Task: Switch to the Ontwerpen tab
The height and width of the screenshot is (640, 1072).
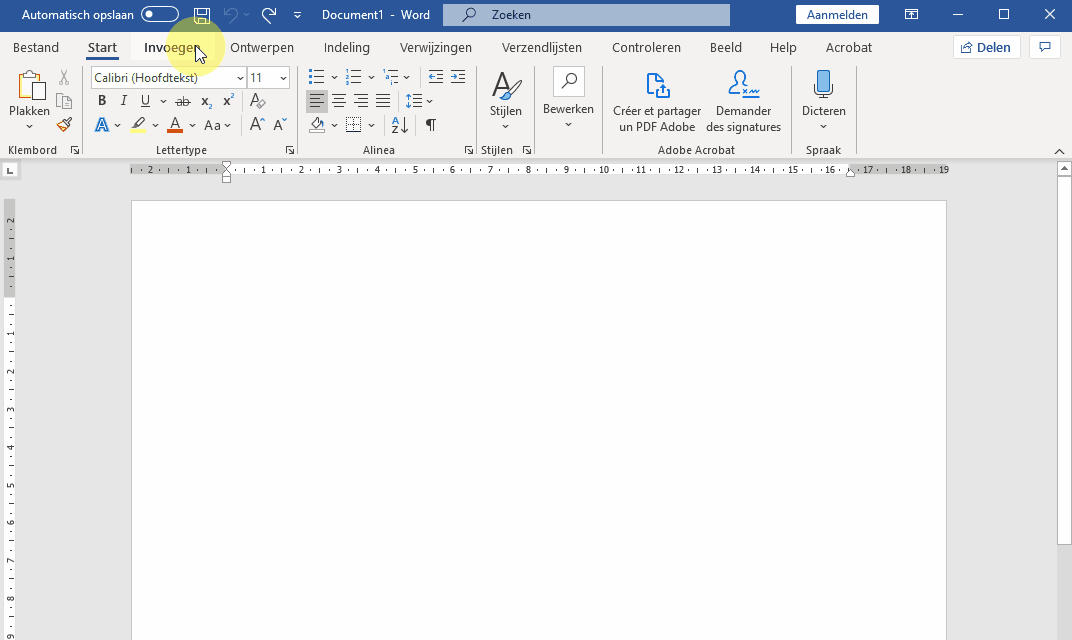Action: [x=262, y=47]
